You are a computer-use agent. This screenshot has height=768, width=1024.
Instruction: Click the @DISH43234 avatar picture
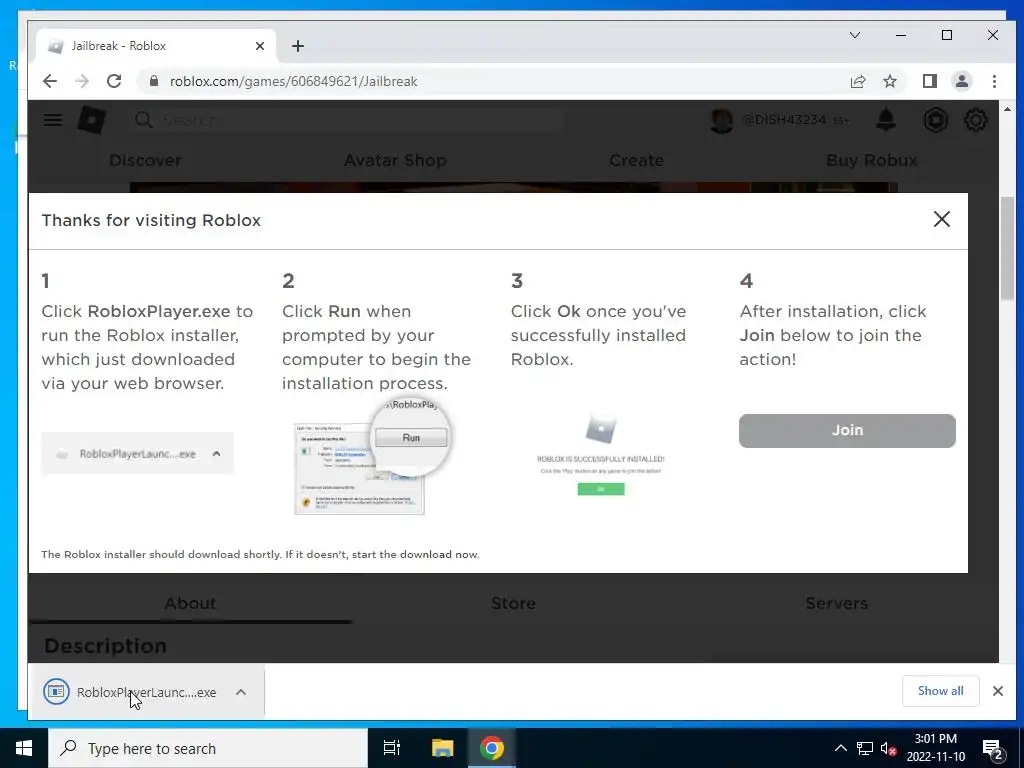[x=722, y=120]
